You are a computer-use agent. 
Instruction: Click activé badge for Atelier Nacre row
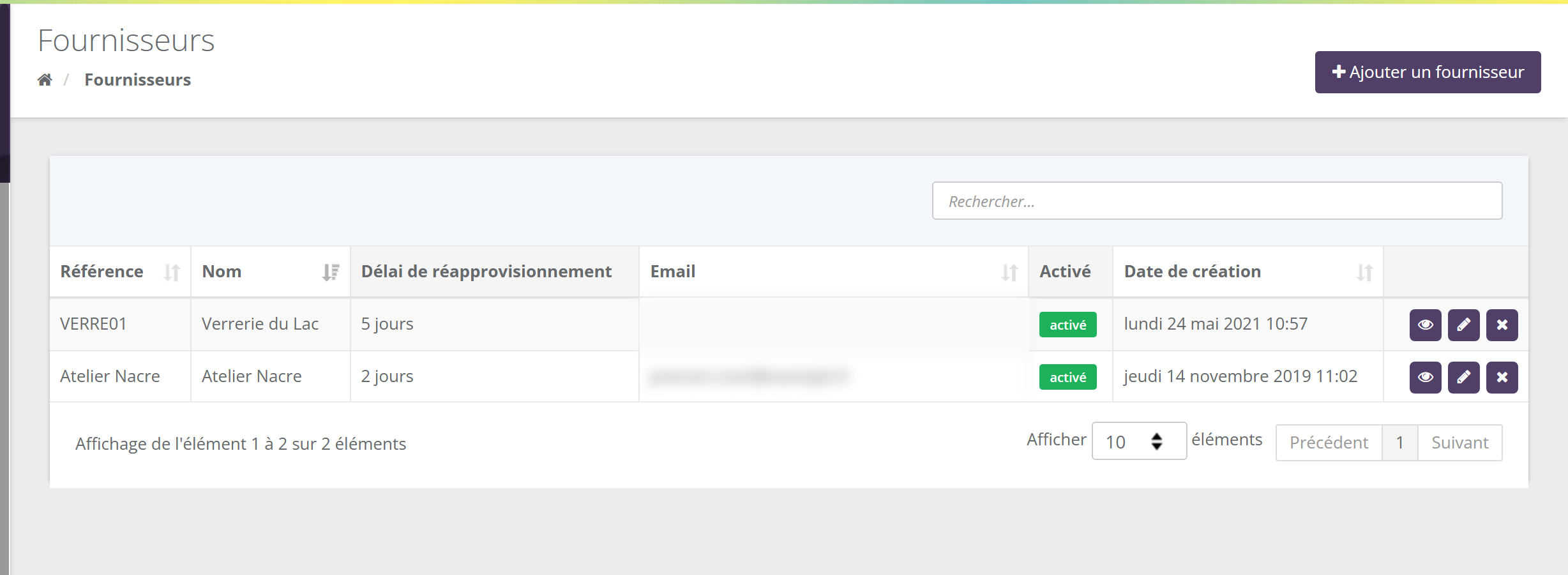1067,377
